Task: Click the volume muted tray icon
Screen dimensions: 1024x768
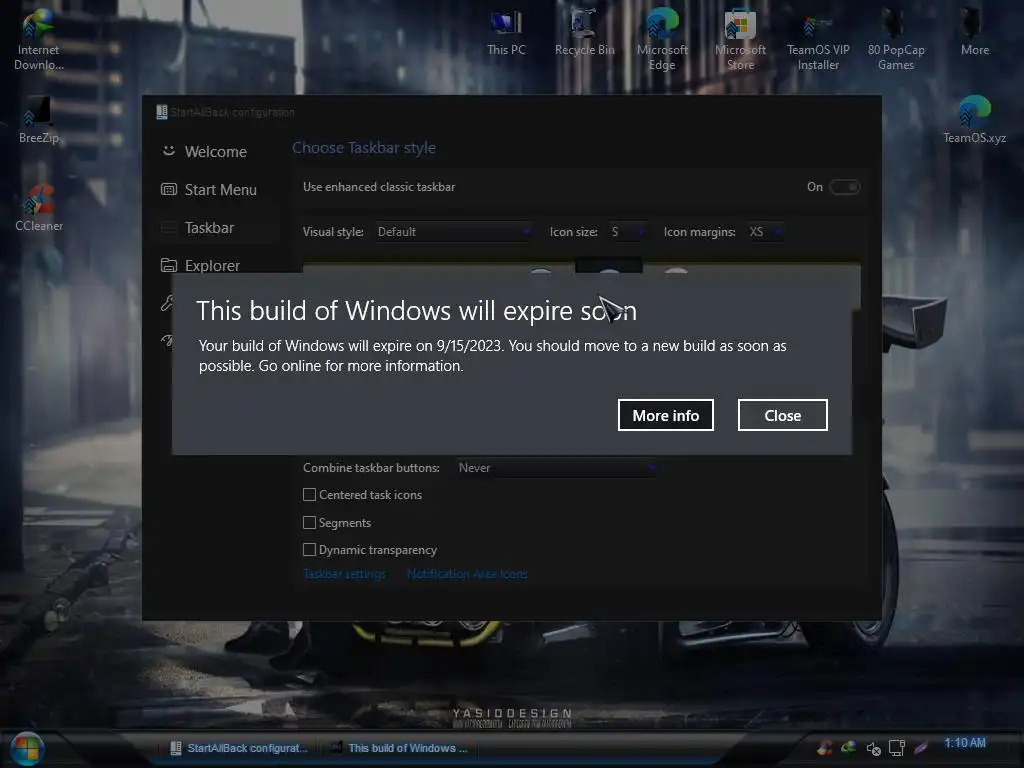Action: (873, 748)
